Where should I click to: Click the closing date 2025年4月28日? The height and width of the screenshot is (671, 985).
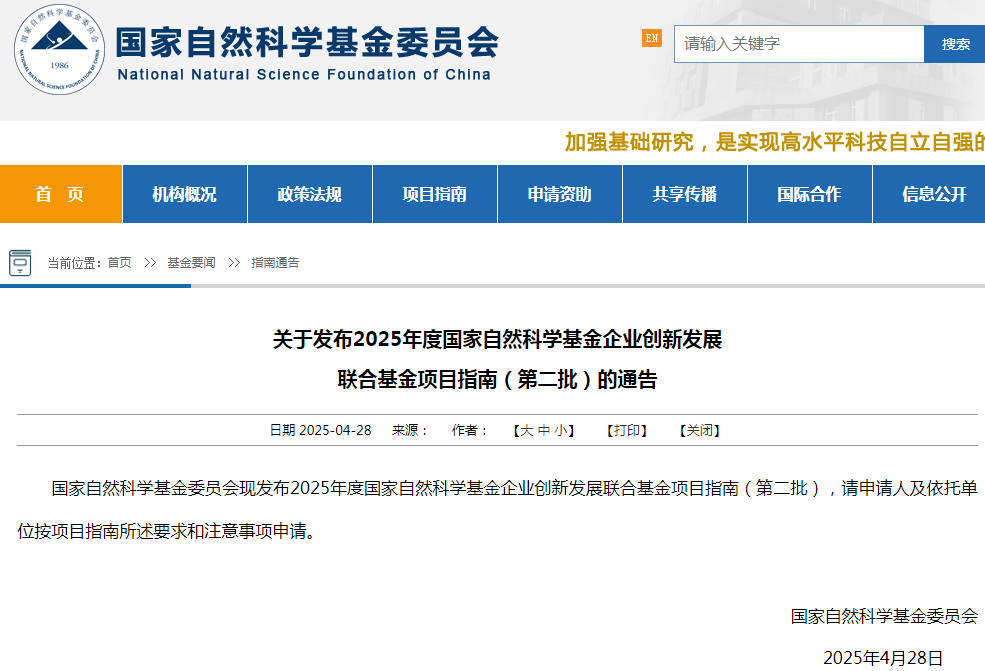883,658
